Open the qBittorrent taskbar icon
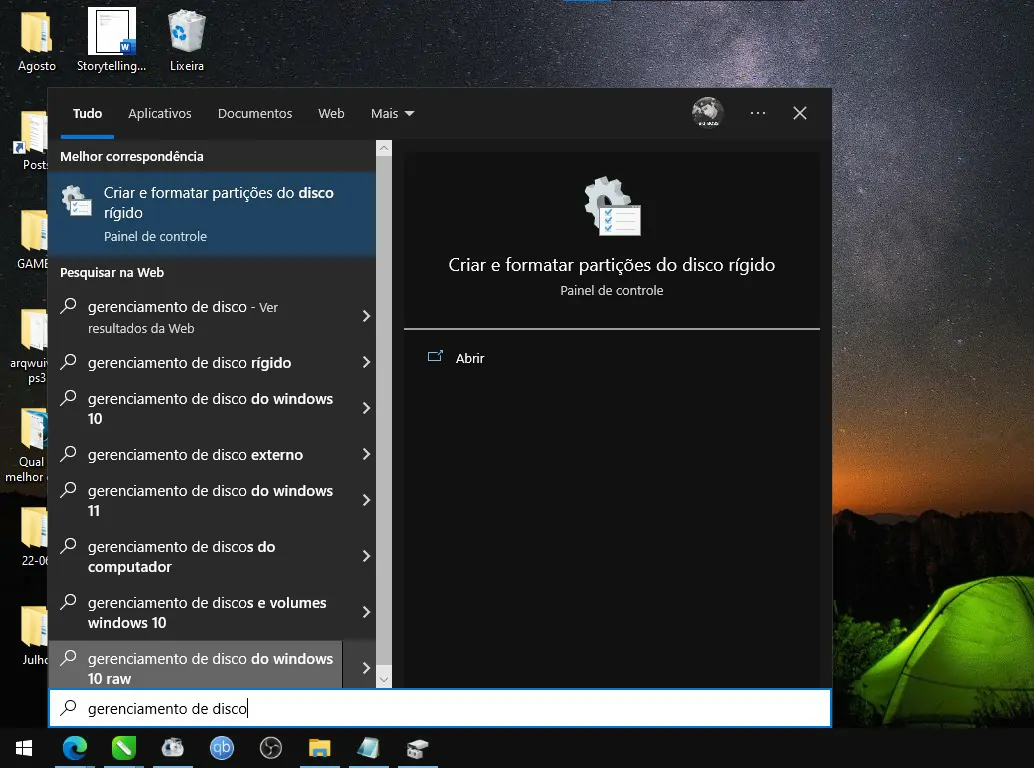The width and height of the screenshot is (1034, 768). (x=222, y=748)
